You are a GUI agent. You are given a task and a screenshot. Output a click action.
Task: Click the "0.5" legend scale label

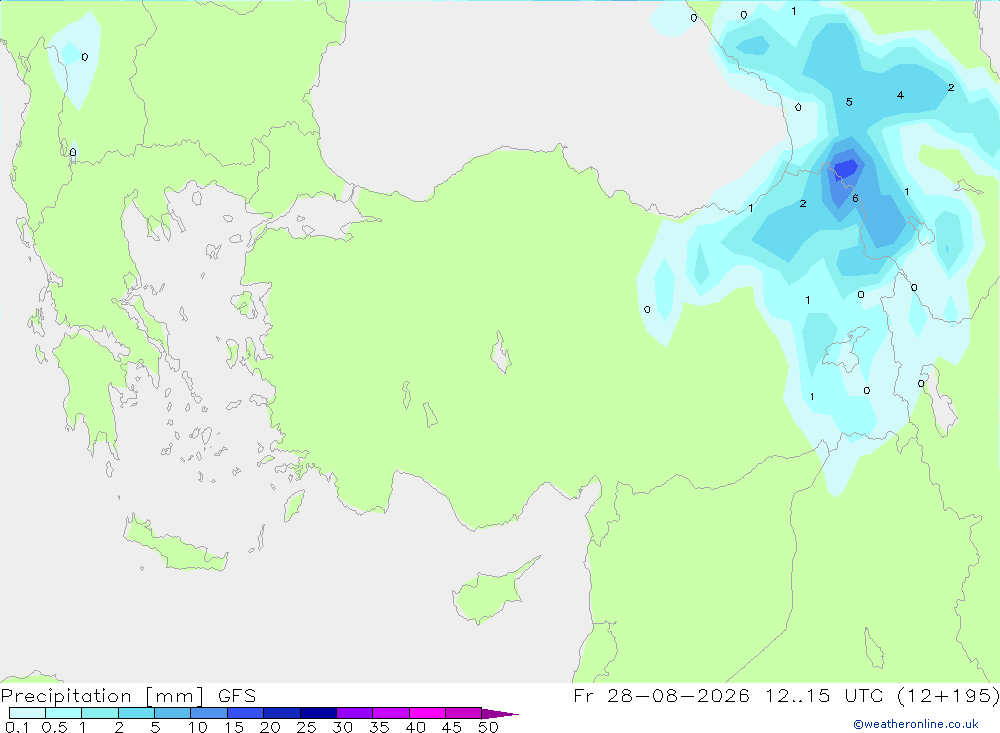click(x=54, y=727)
